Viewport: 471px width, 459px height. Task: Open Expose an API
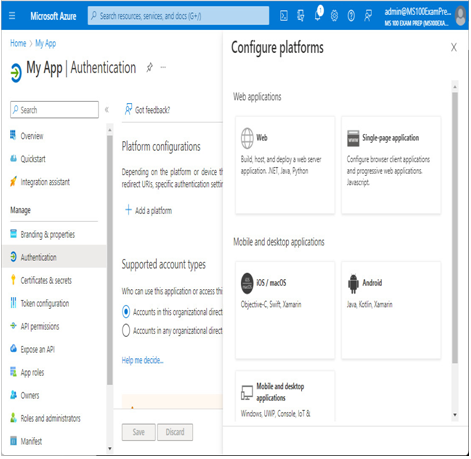pyautogui.click(x=37, y=349)
